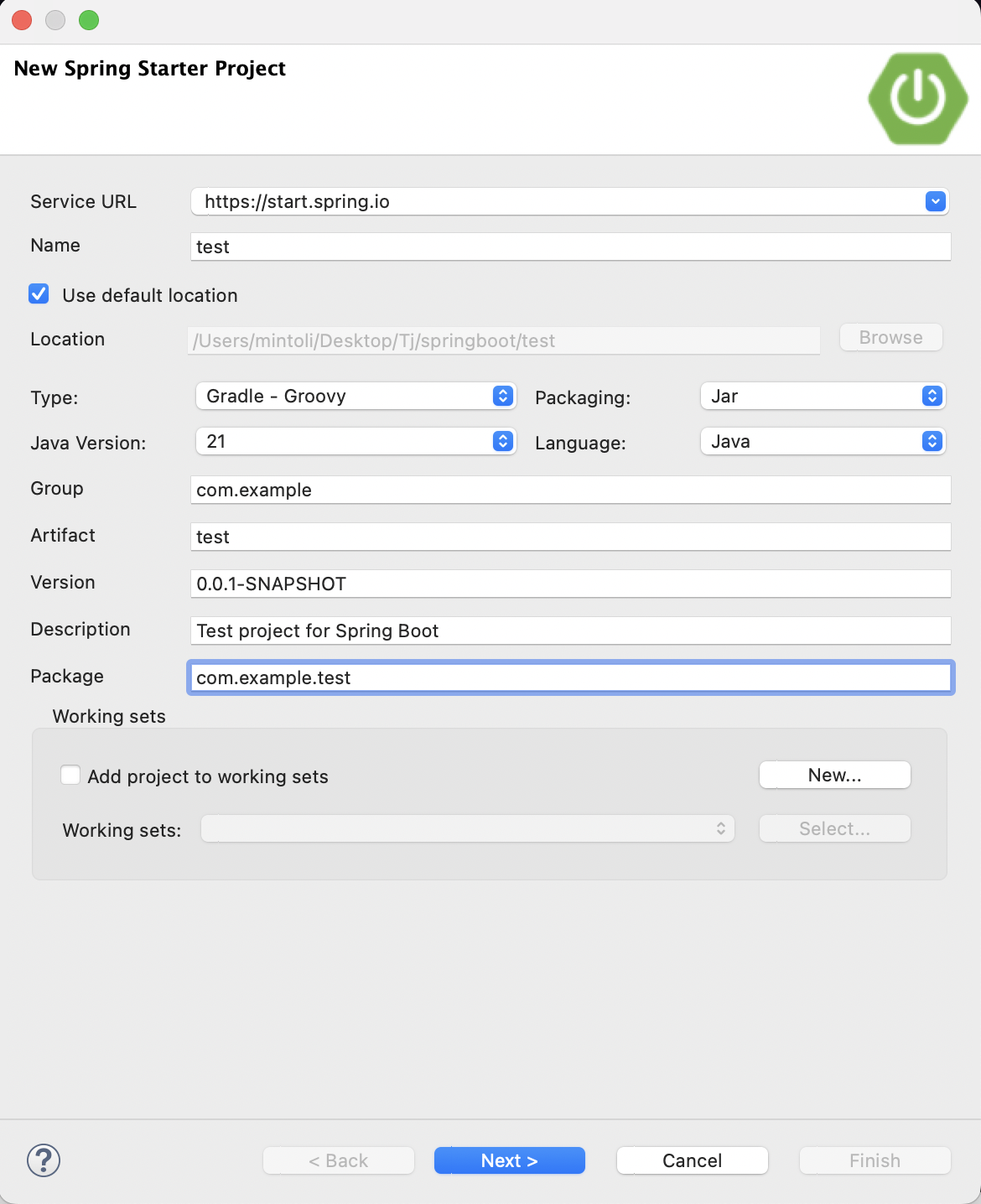This screenshot has height=1204, width=981.
Task: Click the Select... working sets button
Action: tap(835, 828)
